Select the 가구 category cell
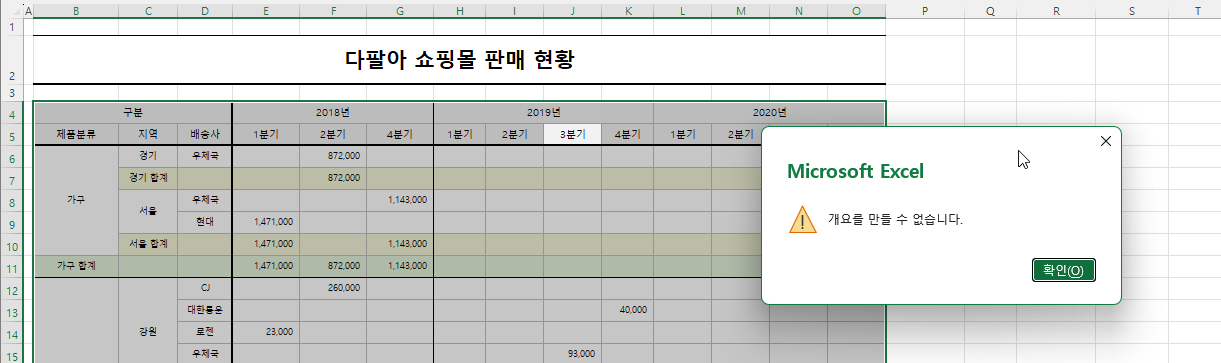The height and width of the screenshot is (363, 1221). coord(76,200)
